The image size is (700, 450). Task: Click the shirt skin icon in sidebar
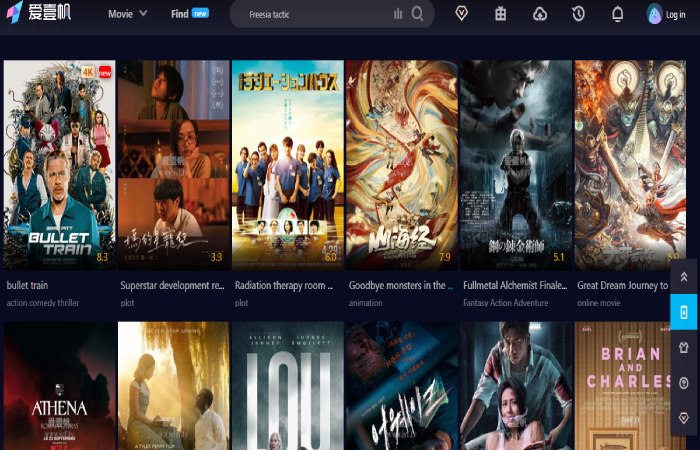click(684, 347)
